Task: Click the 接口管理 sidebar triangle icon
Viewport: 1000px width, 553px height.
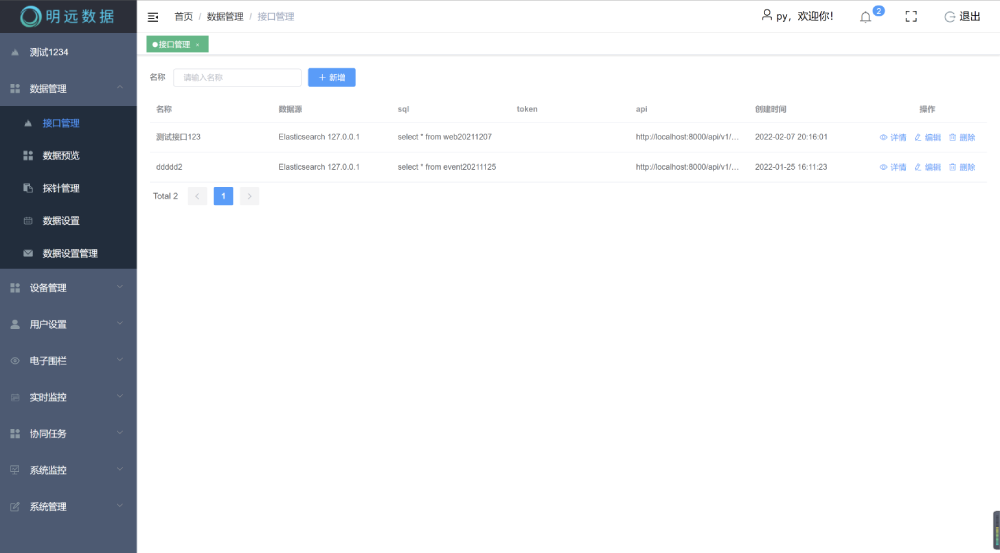Action: 28,123
